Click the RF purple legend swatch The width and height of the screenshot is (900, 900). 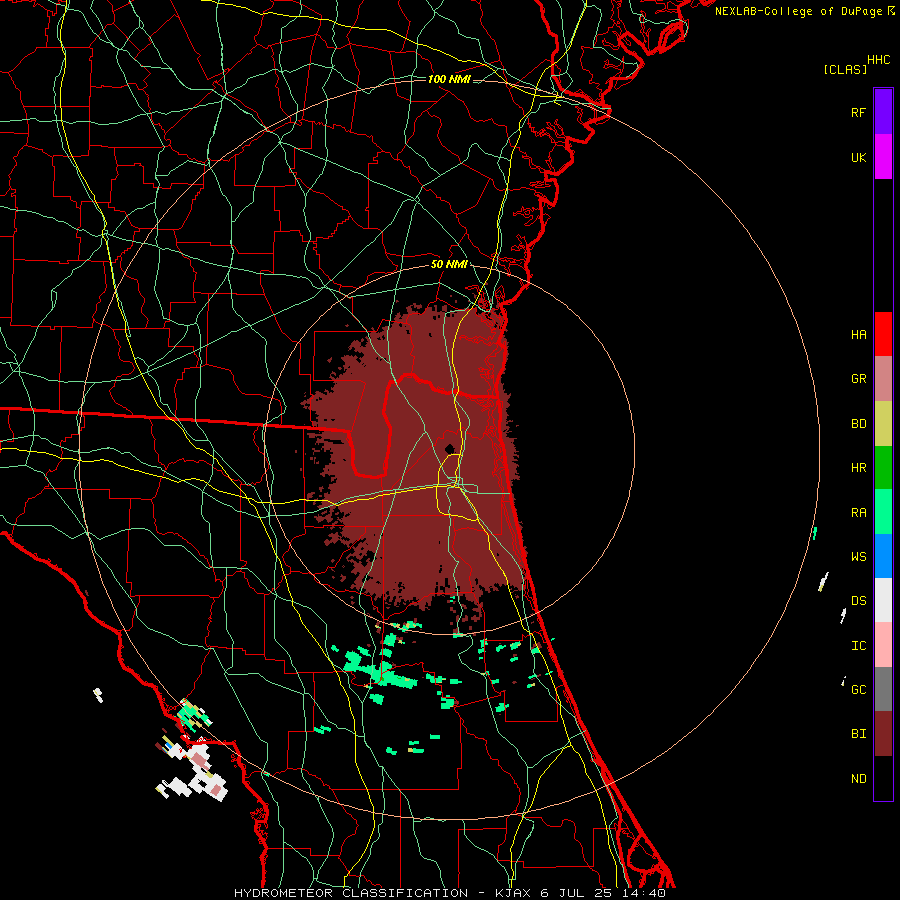click(x=883, y=112)
